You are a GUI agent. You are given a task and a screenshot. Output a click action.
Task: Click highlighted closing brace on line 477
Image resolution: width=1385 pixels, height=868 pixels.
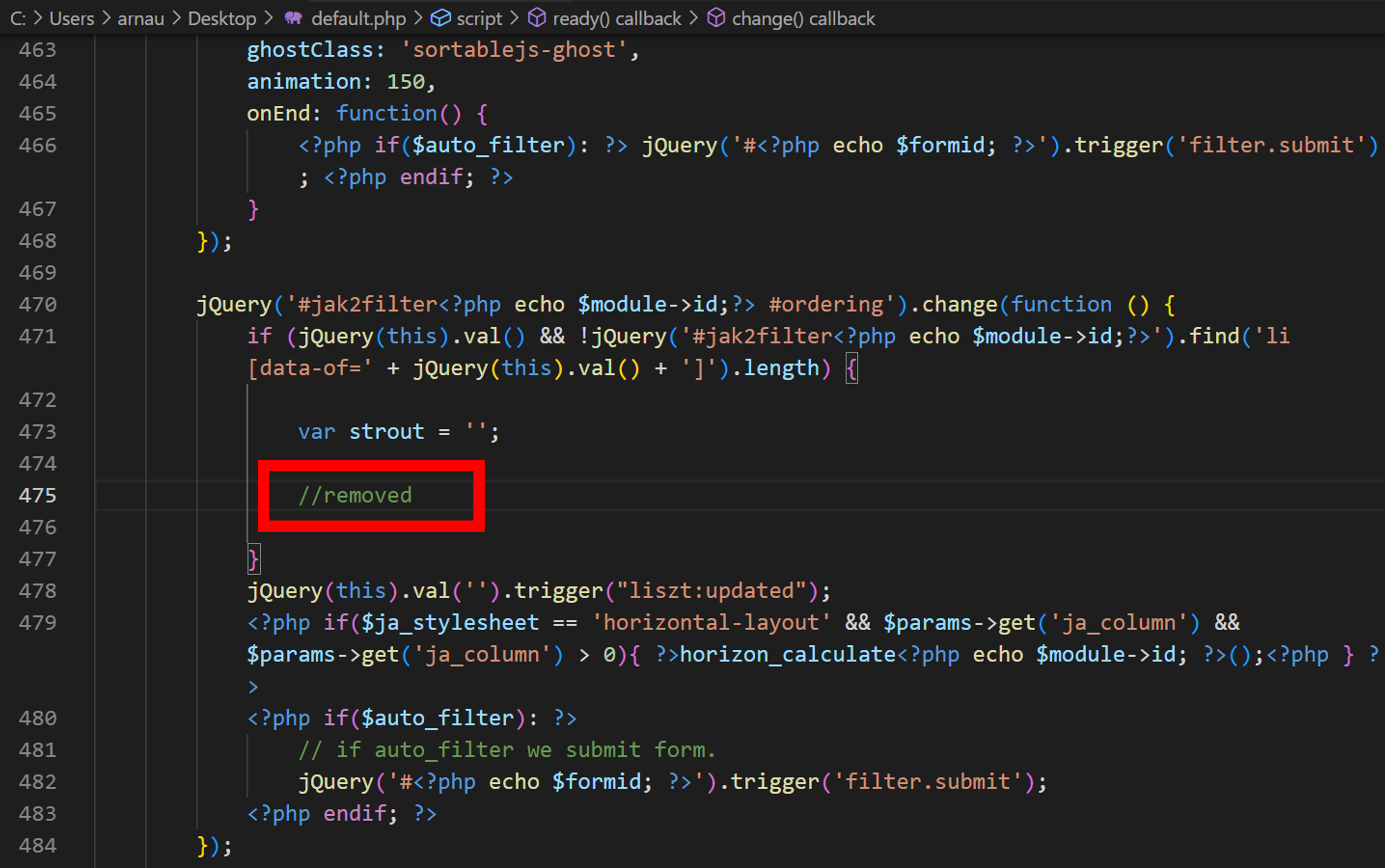253,559
